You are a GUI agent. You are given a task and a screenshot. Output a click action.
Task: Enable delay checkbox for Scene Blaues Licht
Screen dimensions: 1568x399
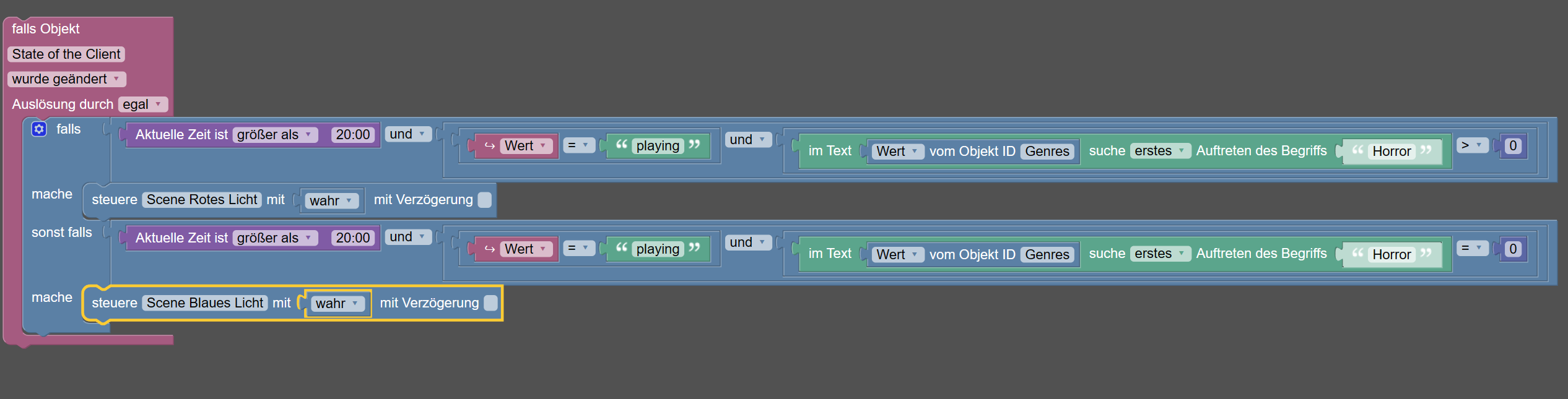tap(490, 303)
